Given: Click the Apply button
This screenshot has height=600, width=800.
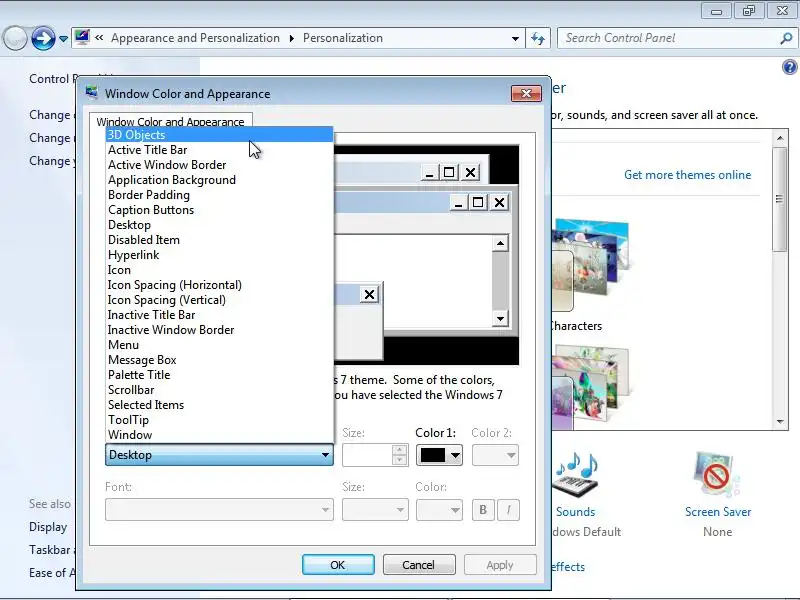Looking at the screenshot, I should point(500,565).
